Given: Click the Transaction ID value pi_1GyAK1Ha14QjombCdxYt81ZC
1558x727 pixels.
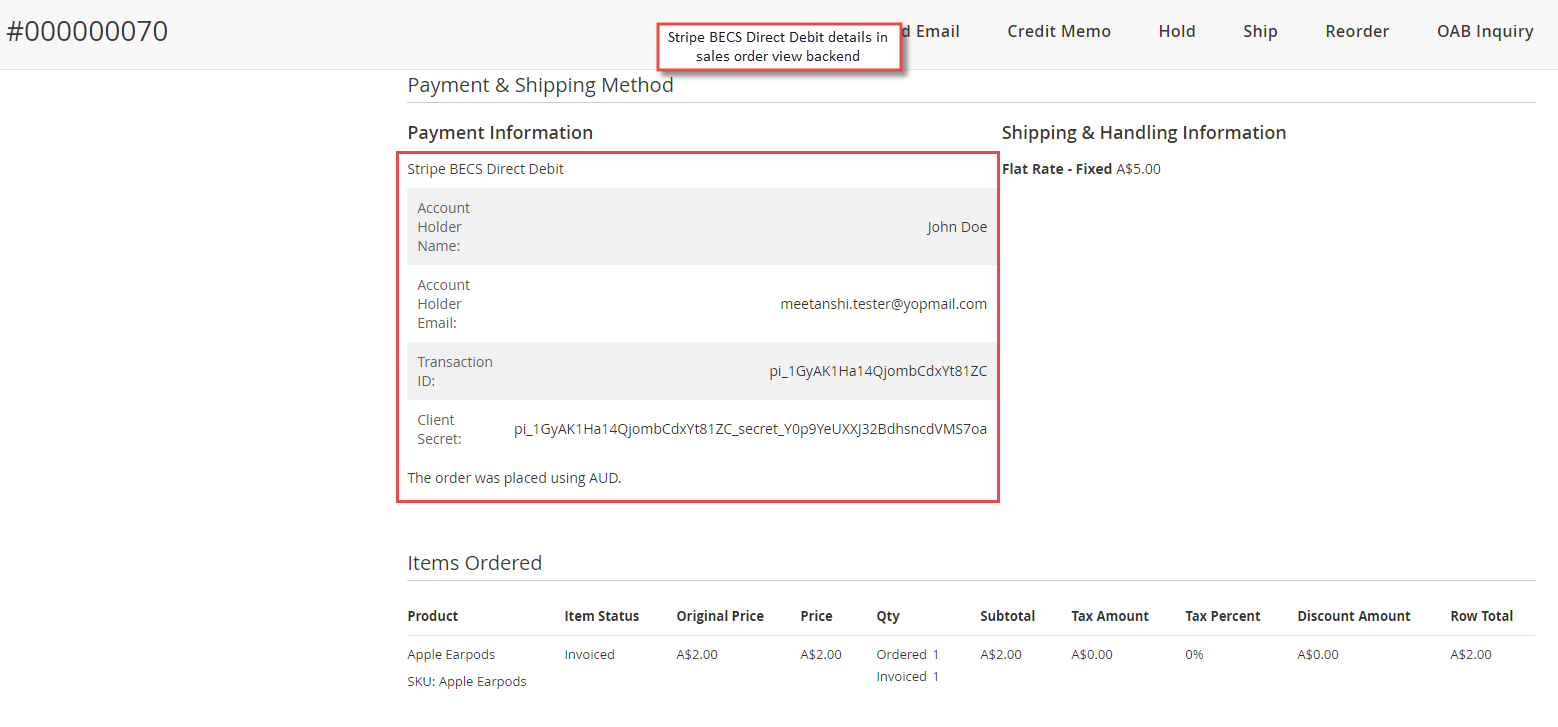Looking at the screenshot, I should point(878,371).
